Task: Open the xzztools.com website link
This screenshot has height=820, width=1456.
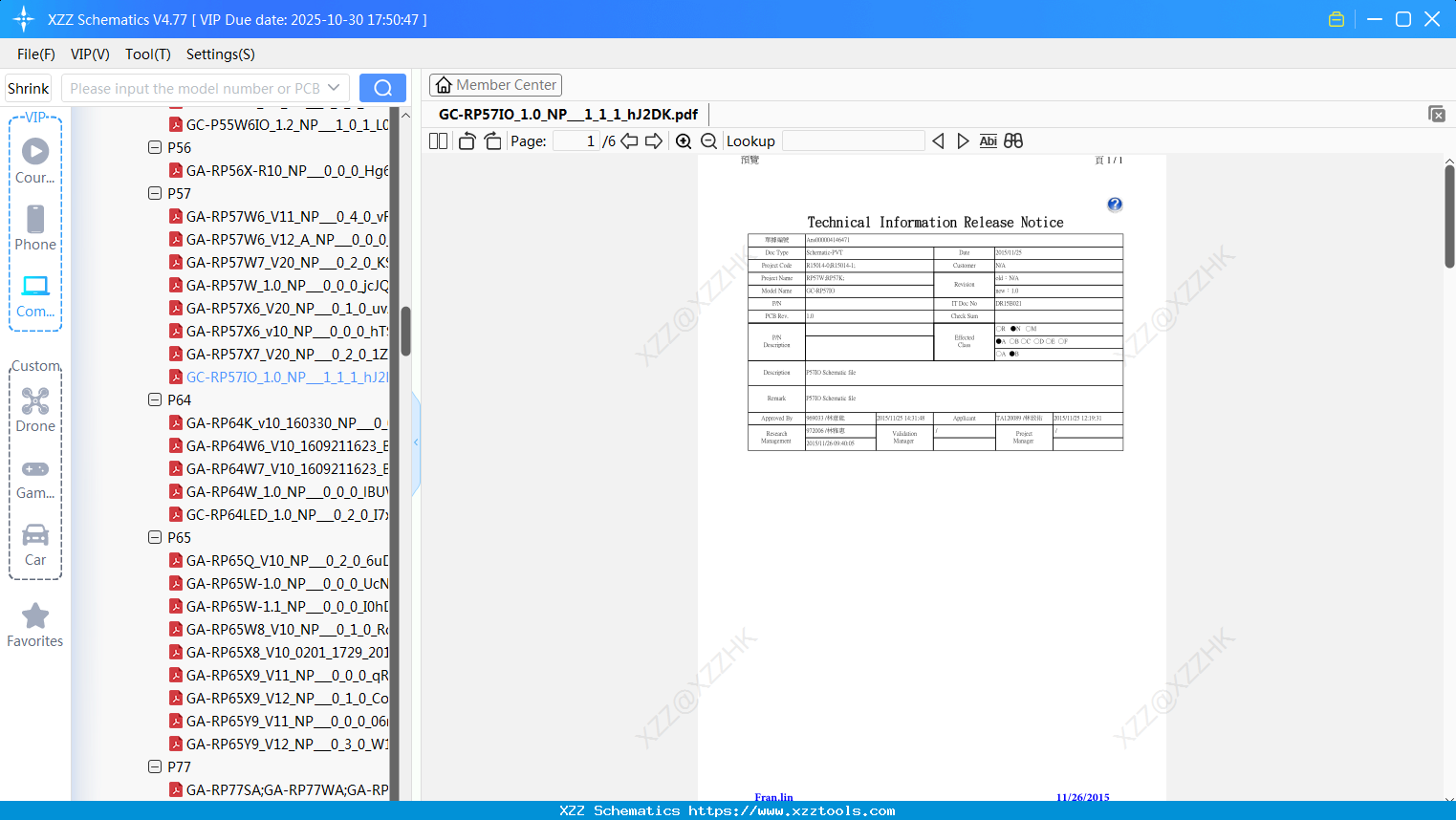Action: point(792,810)
